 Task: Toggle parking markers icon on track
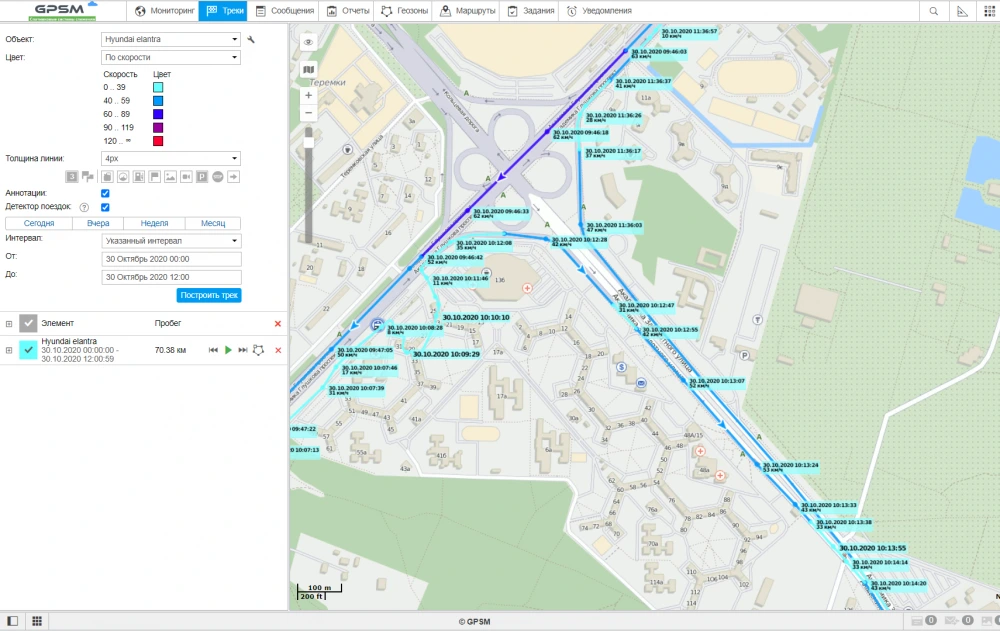202,177
